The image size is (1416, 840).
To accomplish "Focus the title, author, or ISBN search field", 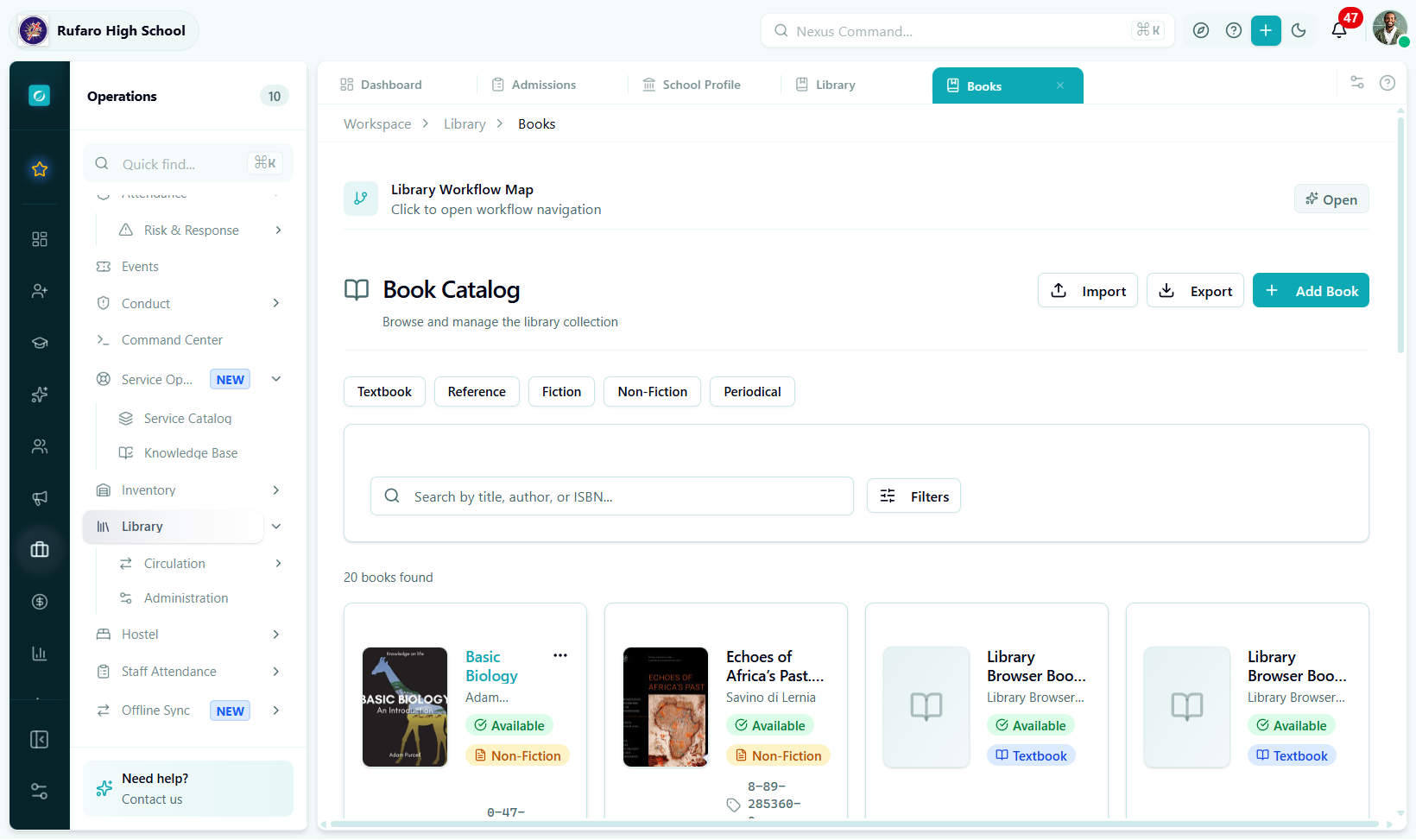I will pos(612,496).
